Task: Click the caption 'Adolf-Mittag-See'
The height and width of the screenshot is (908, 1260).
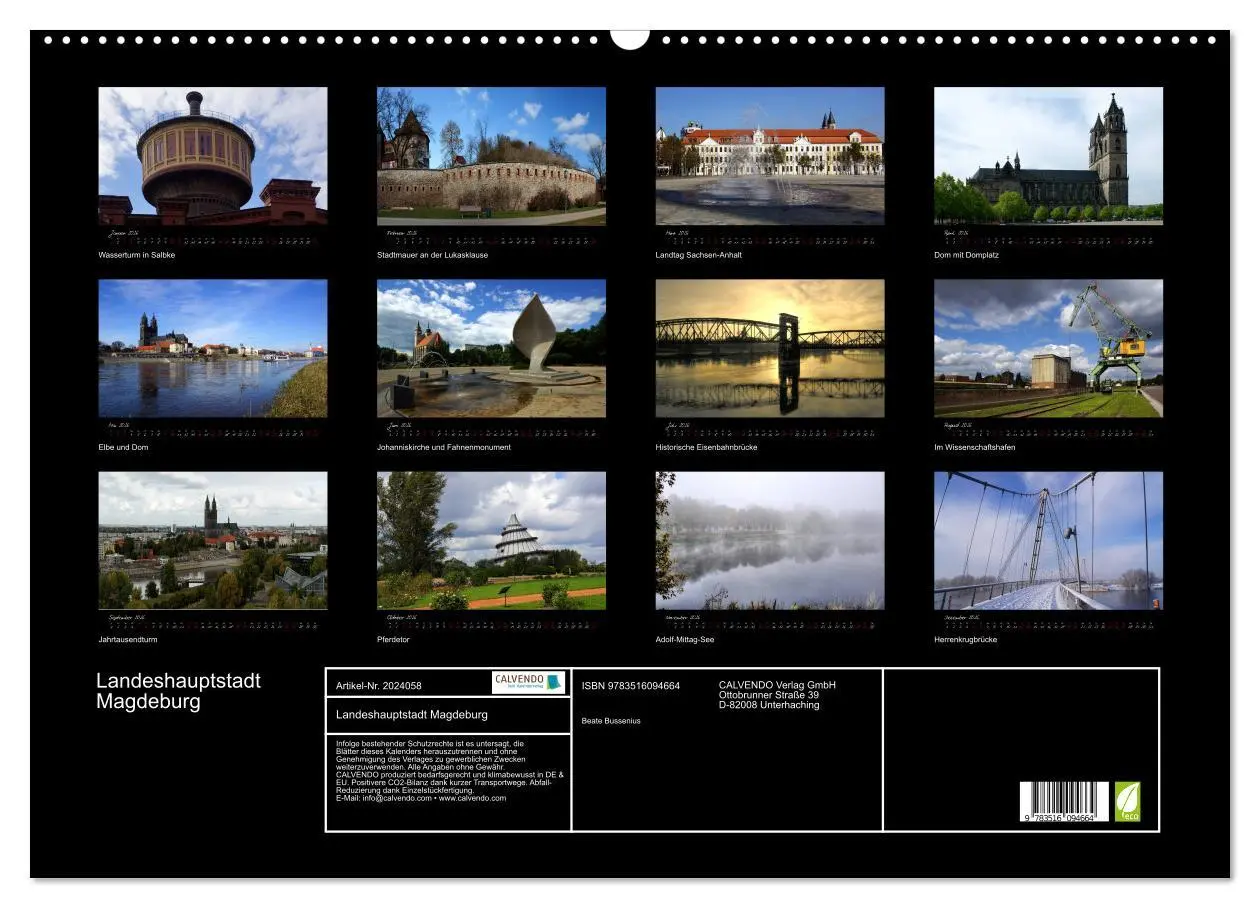Action: (x=685, y=639)
